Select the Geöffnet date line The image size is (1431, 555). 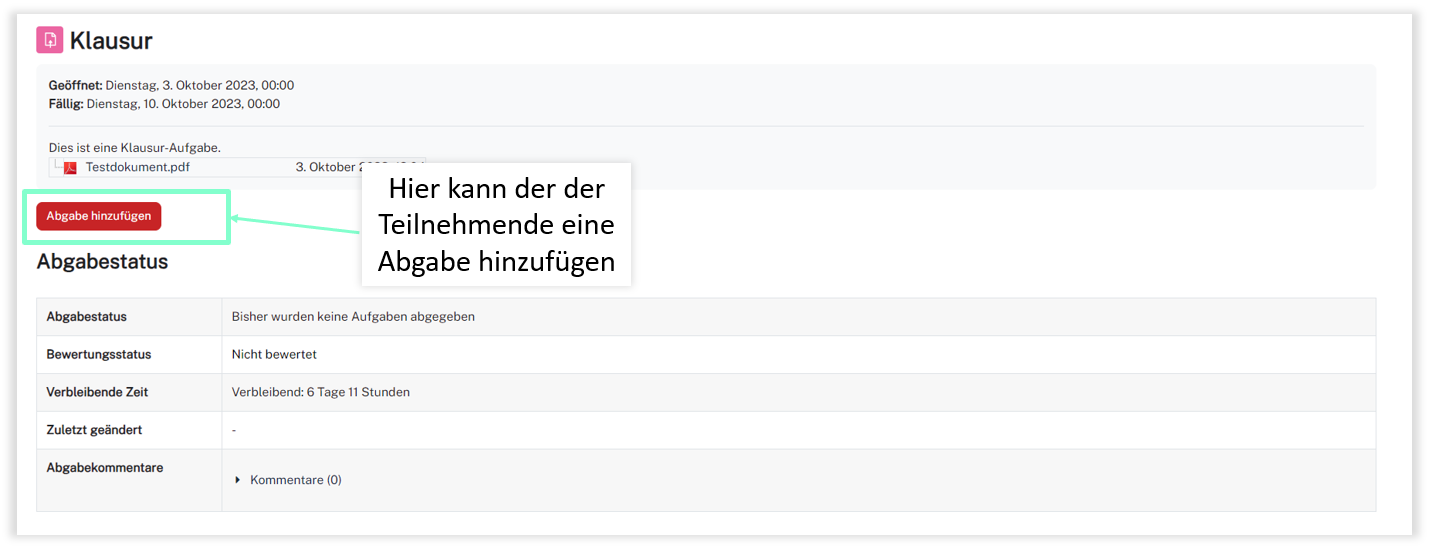pos(171,85)
